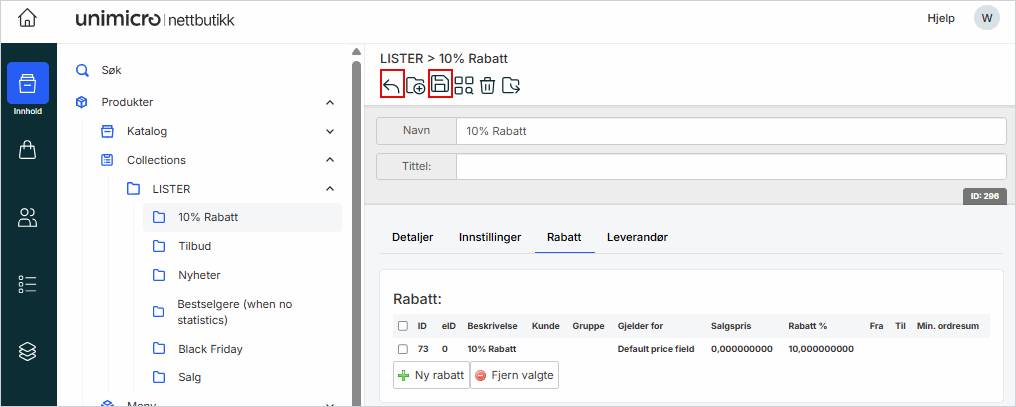Open the shopping bag sidebar section
This screenshot has width=1016, height=407.
28,150
